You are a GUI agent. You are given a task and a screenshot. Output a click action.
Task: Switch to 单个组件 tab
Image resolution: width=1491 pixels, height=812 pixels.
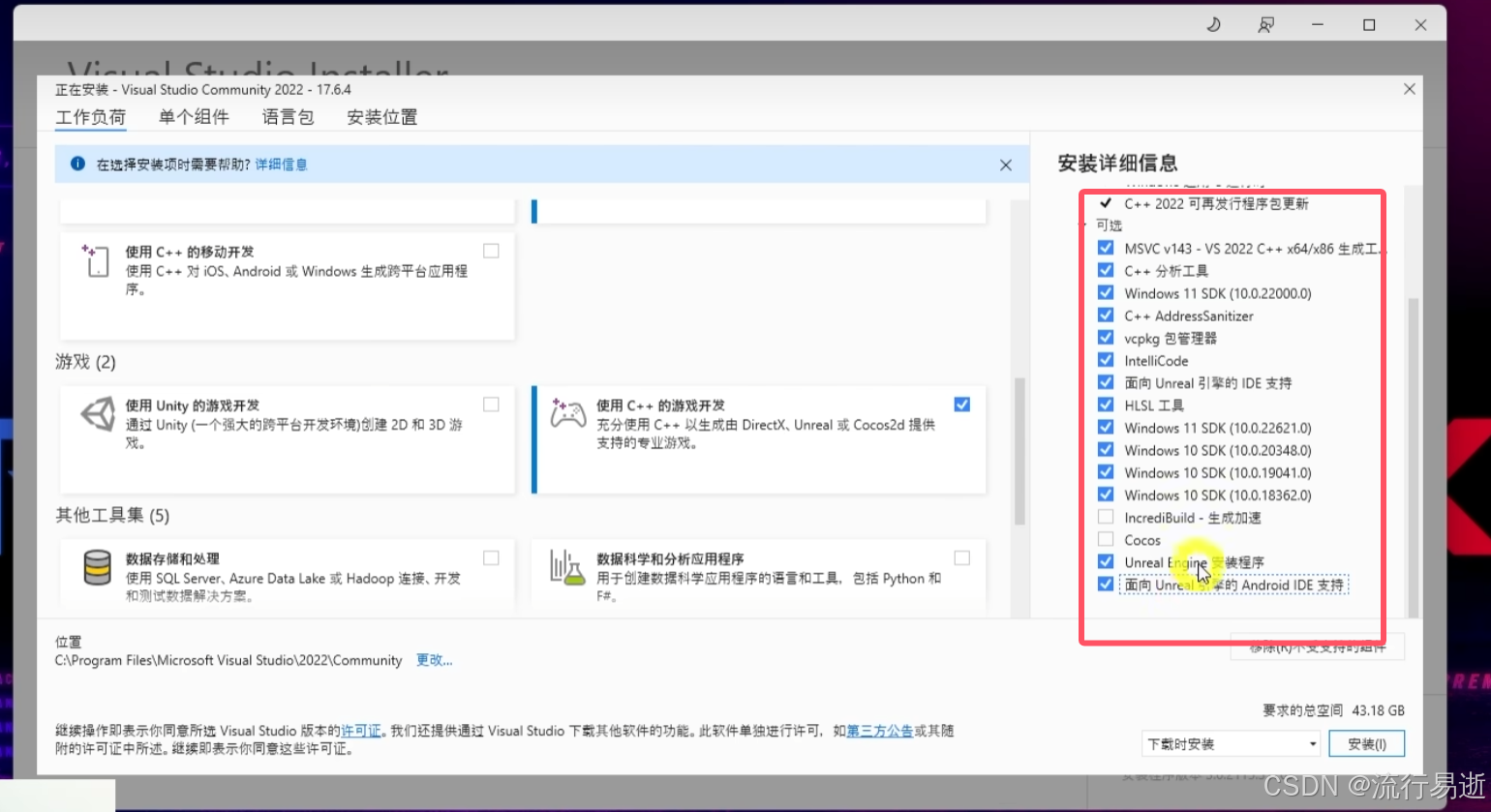coord(194,117)
